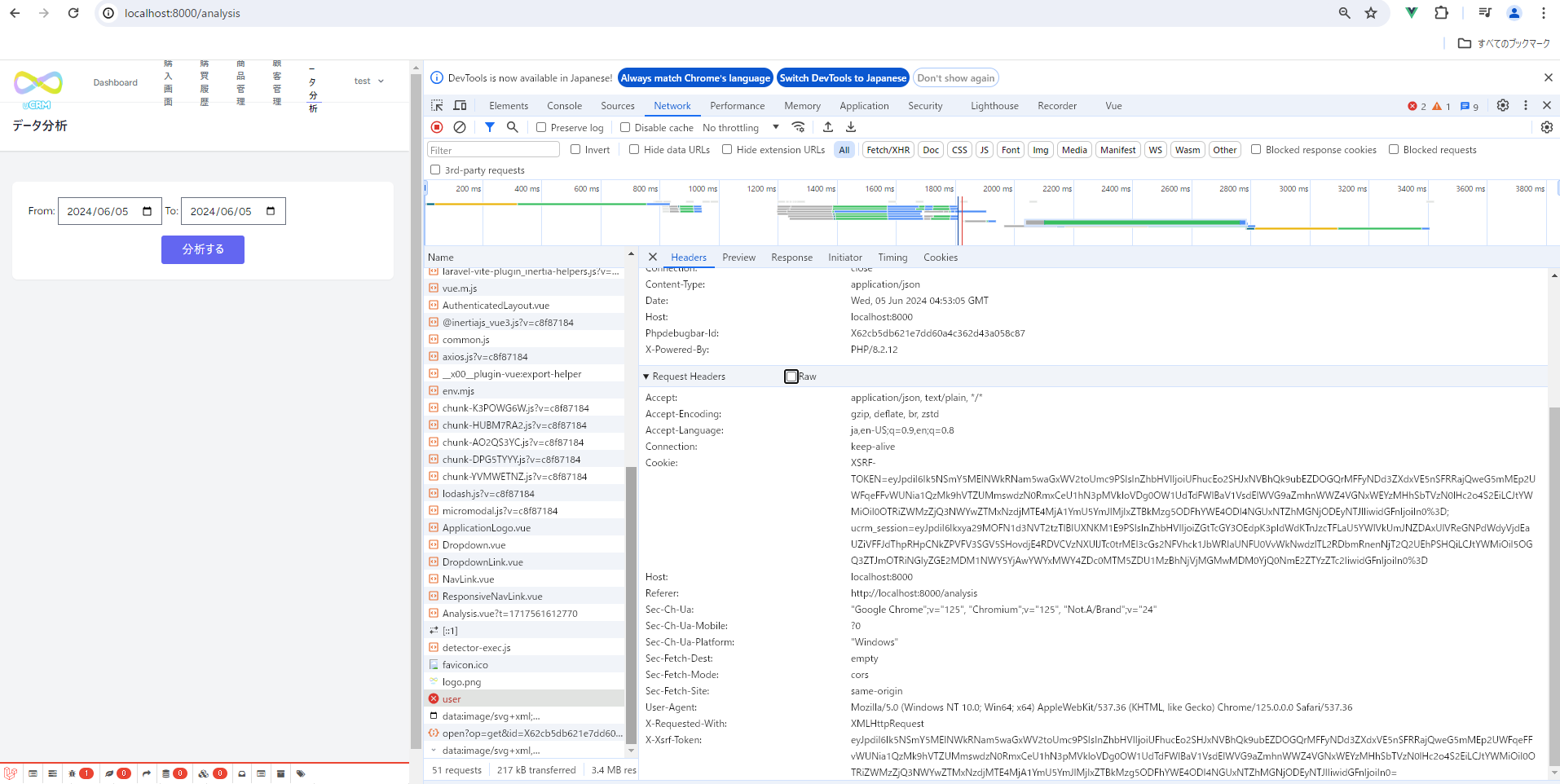Open the request Preview tab

[x=739, y=258]
